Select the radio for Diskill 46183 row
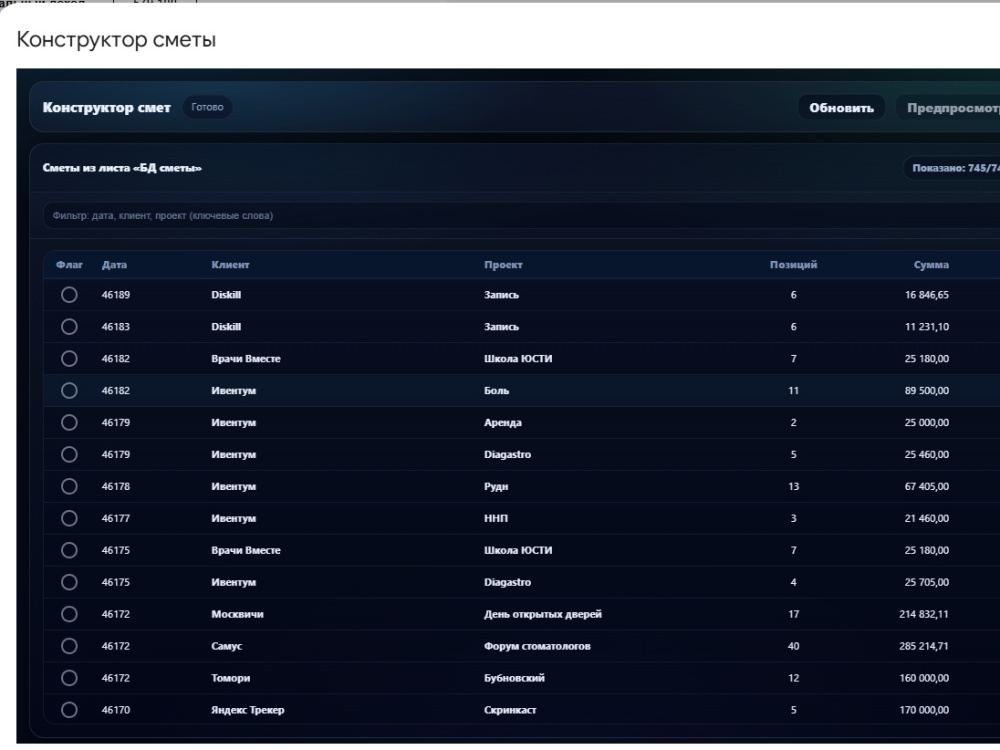The height and width of the screenshot is (750, 1000). 70,327
